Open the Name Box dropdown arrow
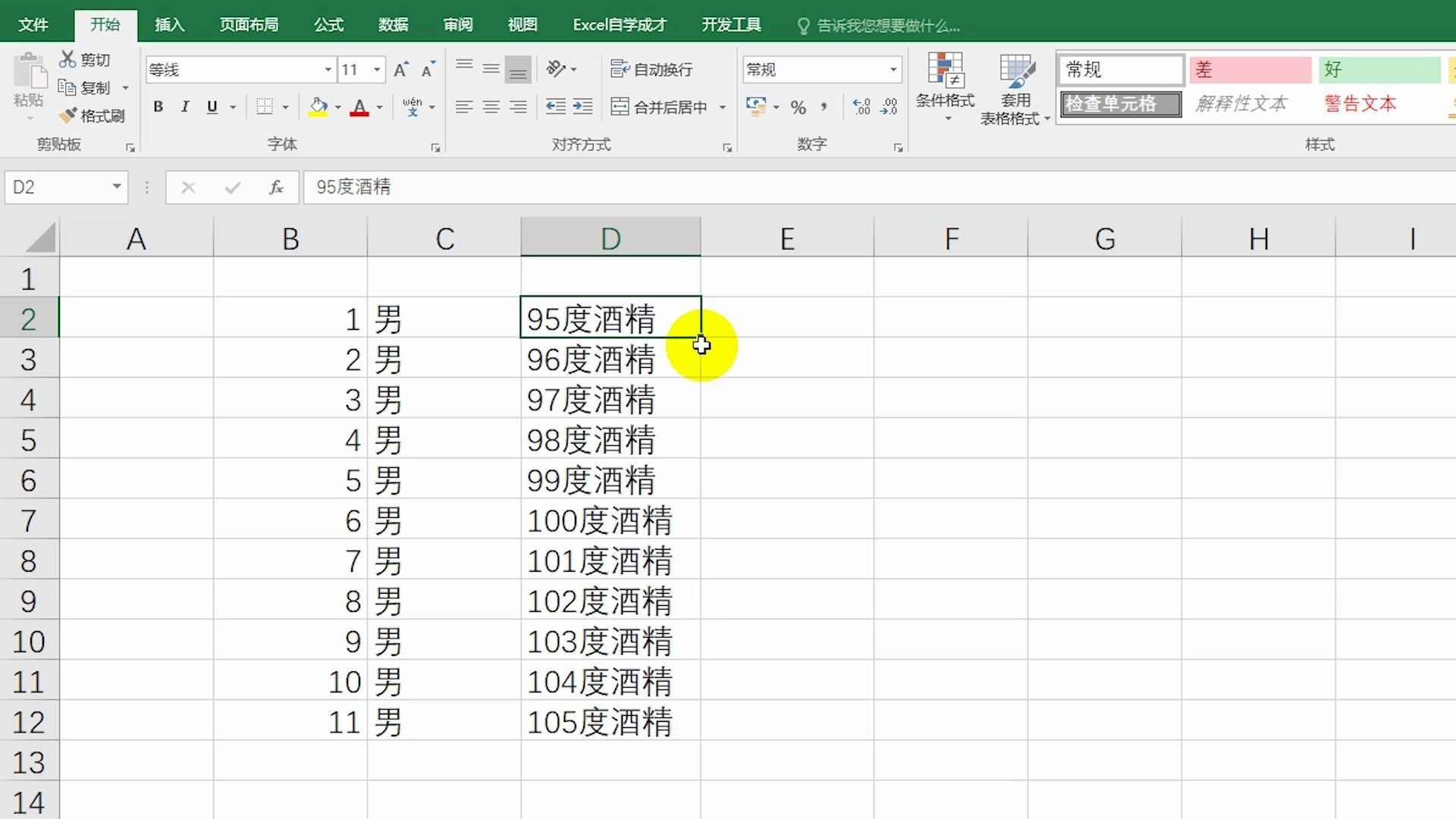This screenshot has height=819, width=1456. (x=116, y=187)
